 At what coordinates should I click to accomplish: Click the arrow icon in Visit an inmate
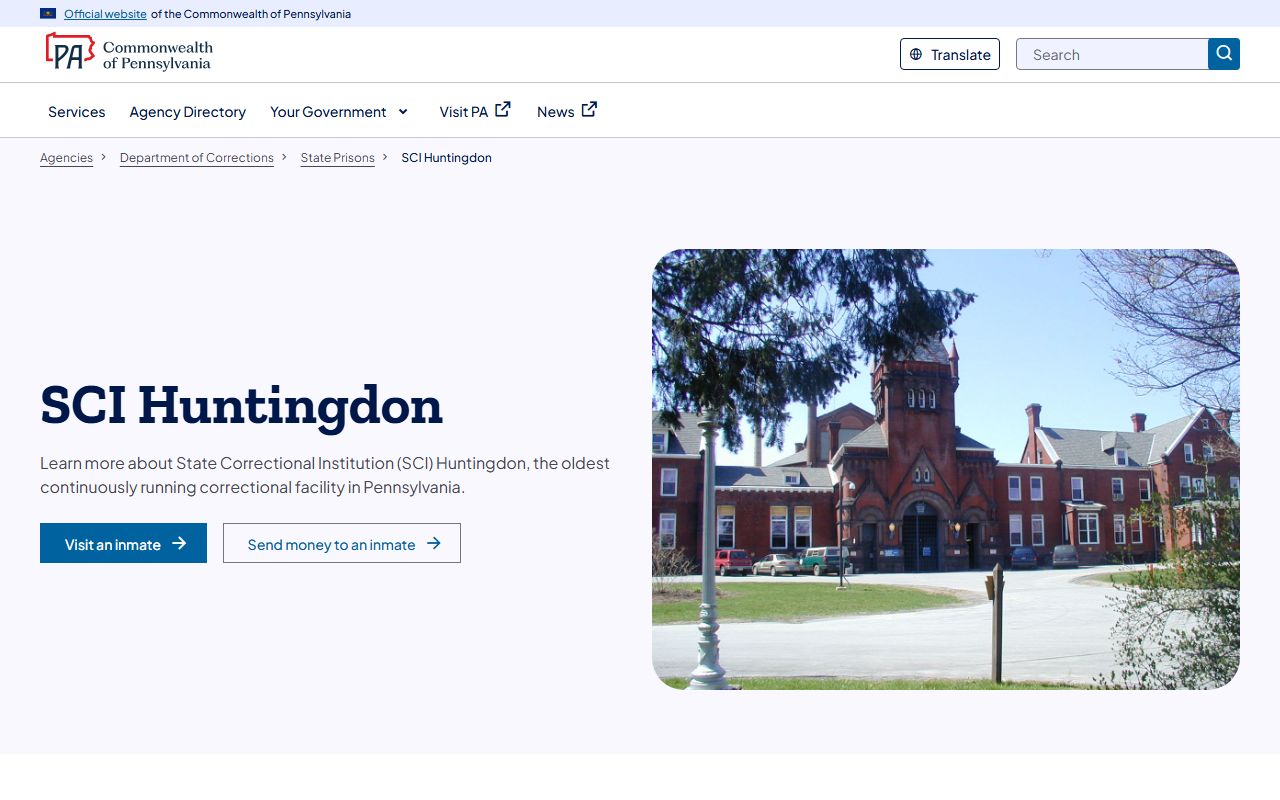(179, 543)
